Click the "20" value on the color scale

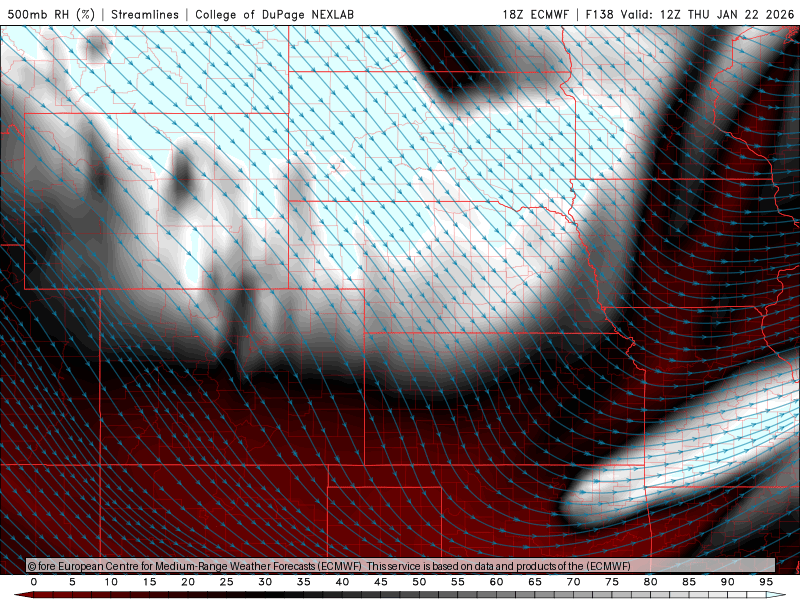click(188, 582)
